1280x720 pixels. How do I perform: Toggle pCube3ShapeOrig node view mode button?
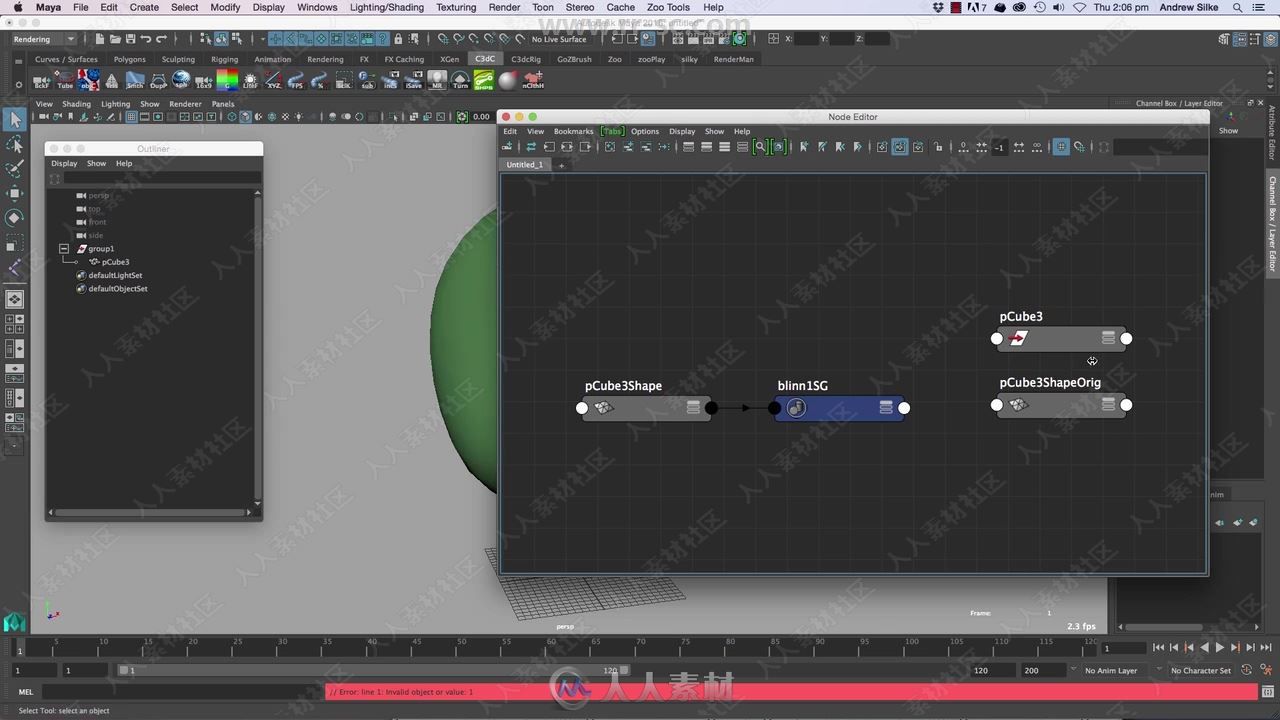point(1108,404)
